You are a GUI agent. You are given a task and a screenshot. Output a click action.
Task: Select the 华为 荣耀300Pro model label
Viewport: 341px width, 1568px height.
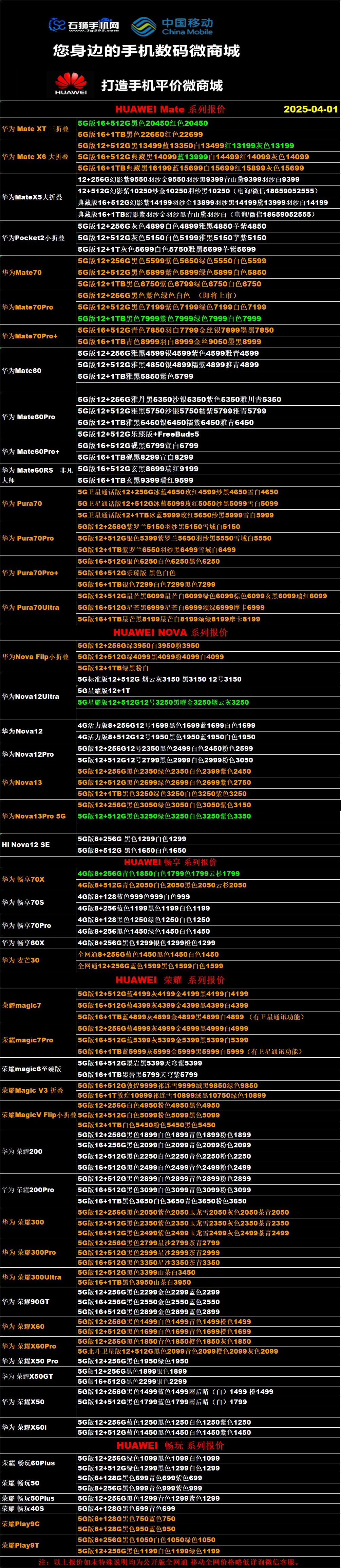29,1253
